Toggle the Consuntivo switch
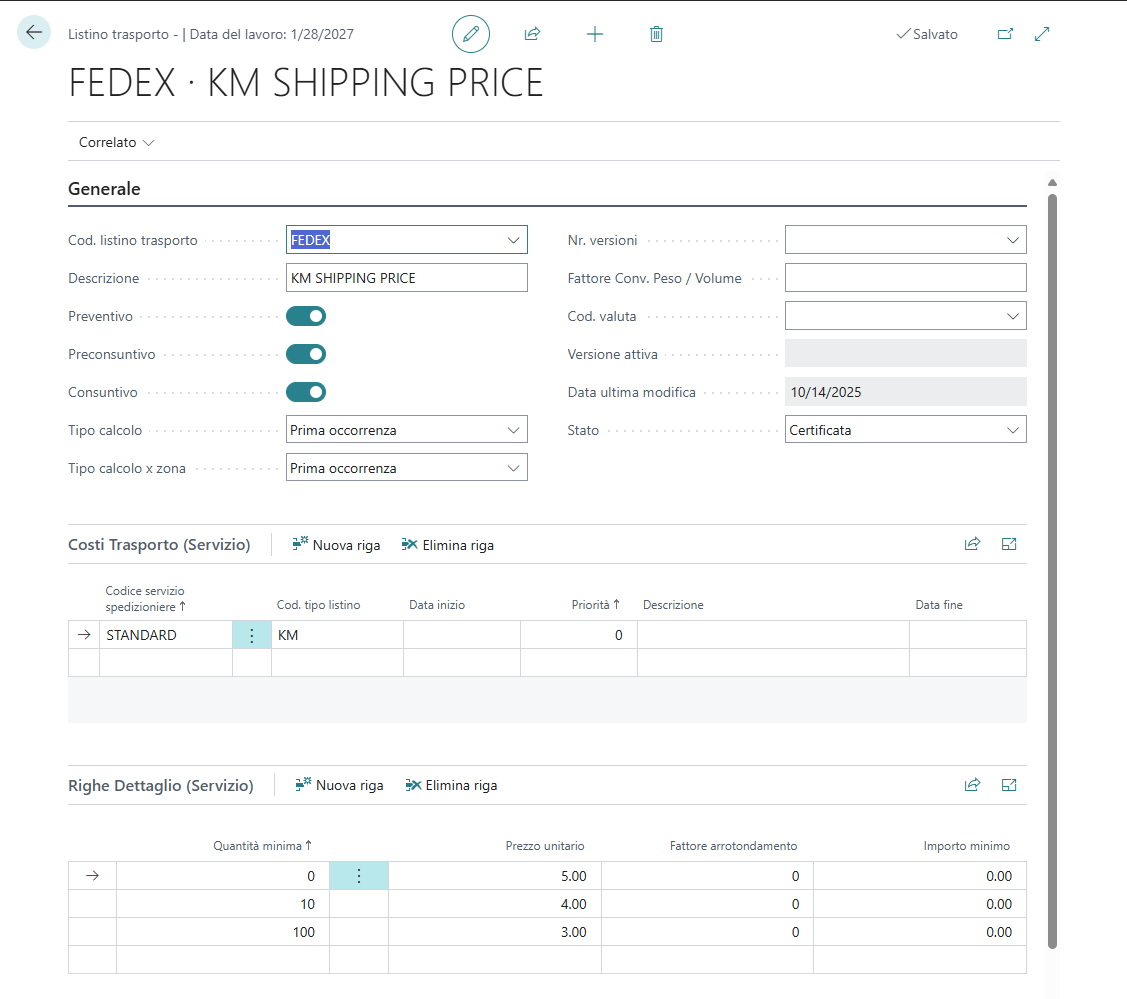This screenshot has height=999, width=1127. (306, 392)
